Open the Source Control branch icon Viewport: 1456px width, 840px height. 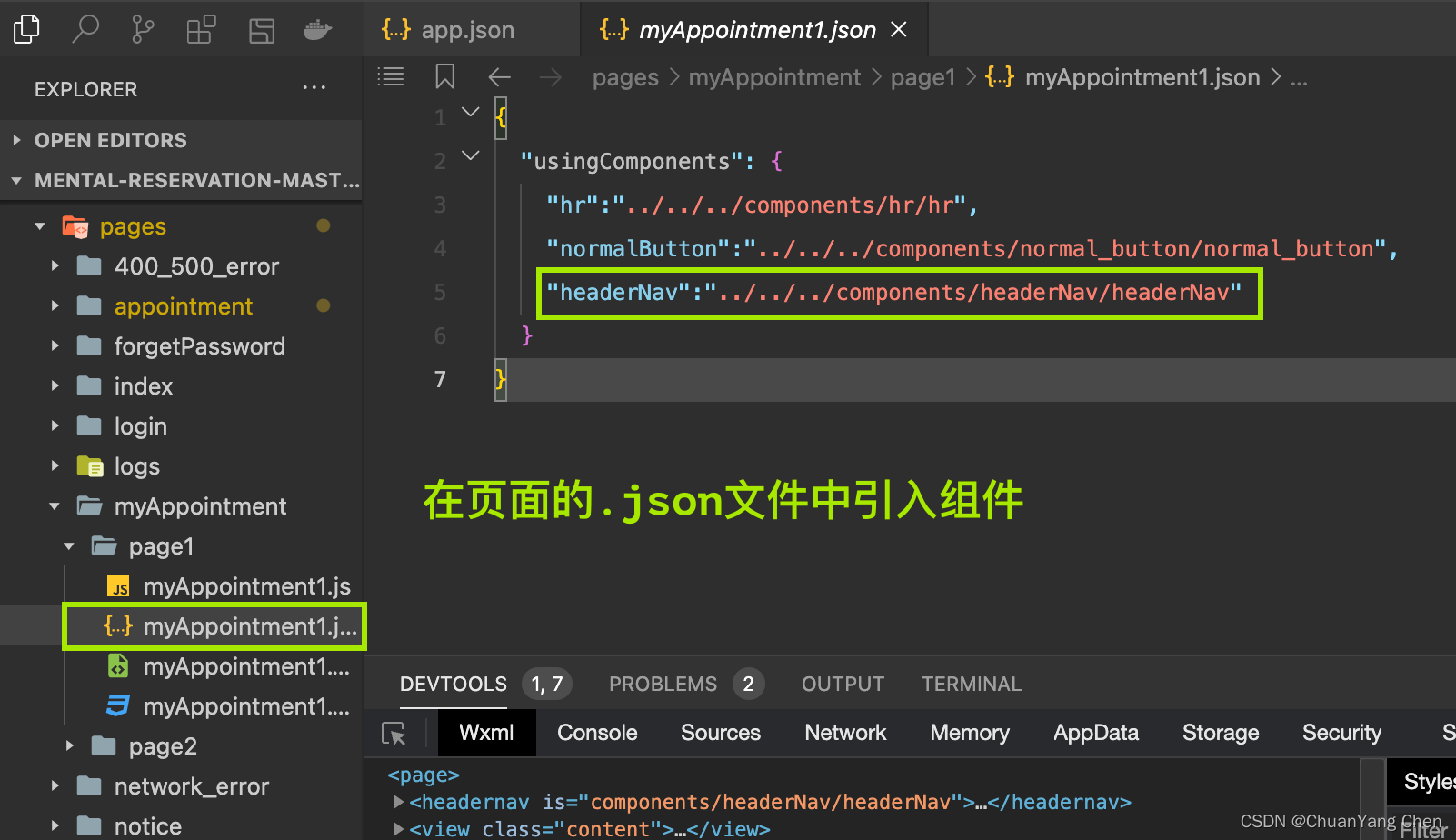tap(143, 29)
